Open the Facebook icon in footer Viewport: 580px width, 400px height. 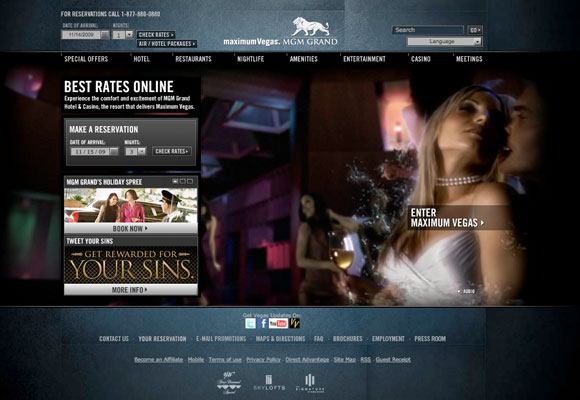tap(262, 323)
